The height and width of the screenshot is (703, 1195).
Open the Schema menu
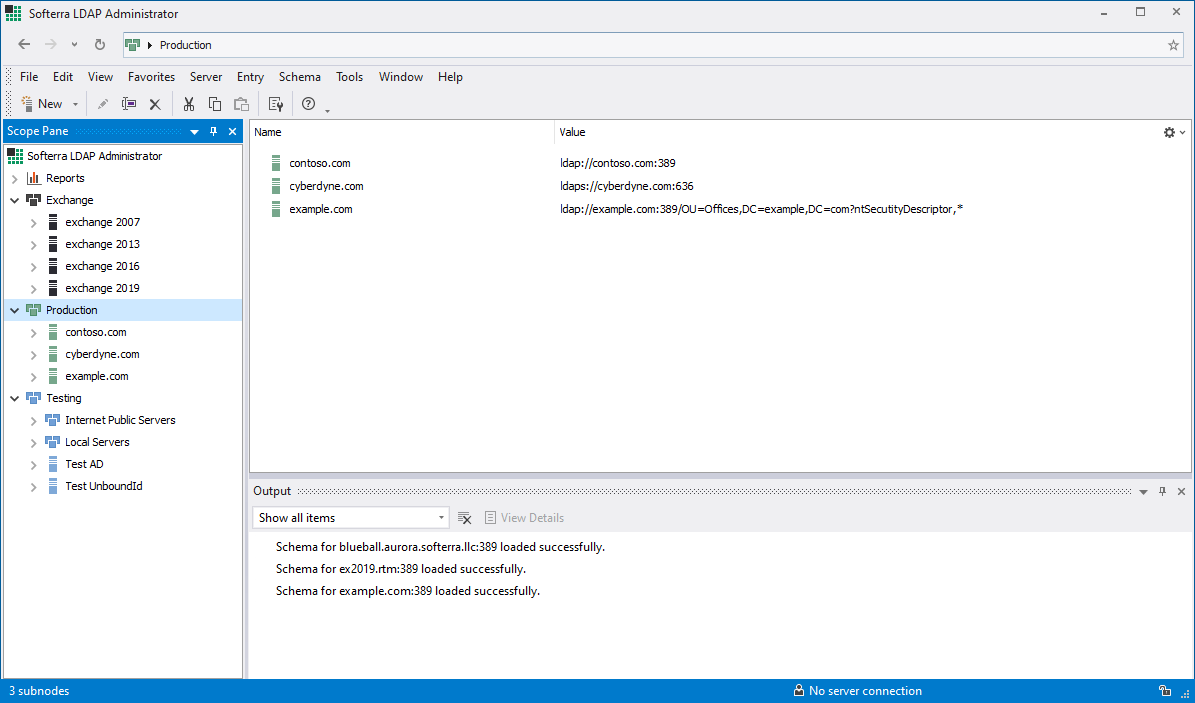point(299,77)
